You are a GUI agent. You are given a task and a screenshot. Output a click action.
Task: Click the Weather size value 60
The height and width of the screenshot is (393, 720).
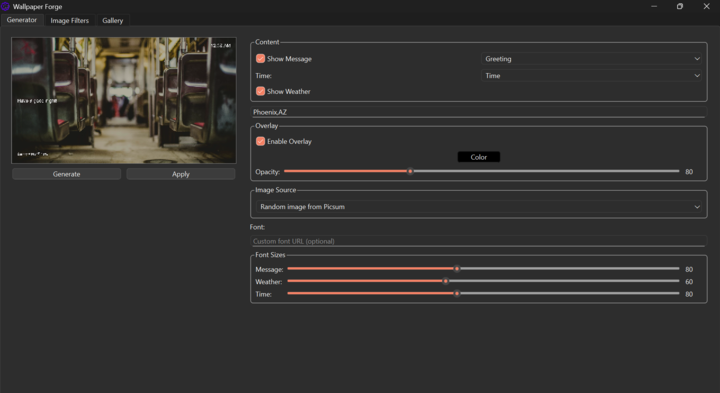[689, 282]
